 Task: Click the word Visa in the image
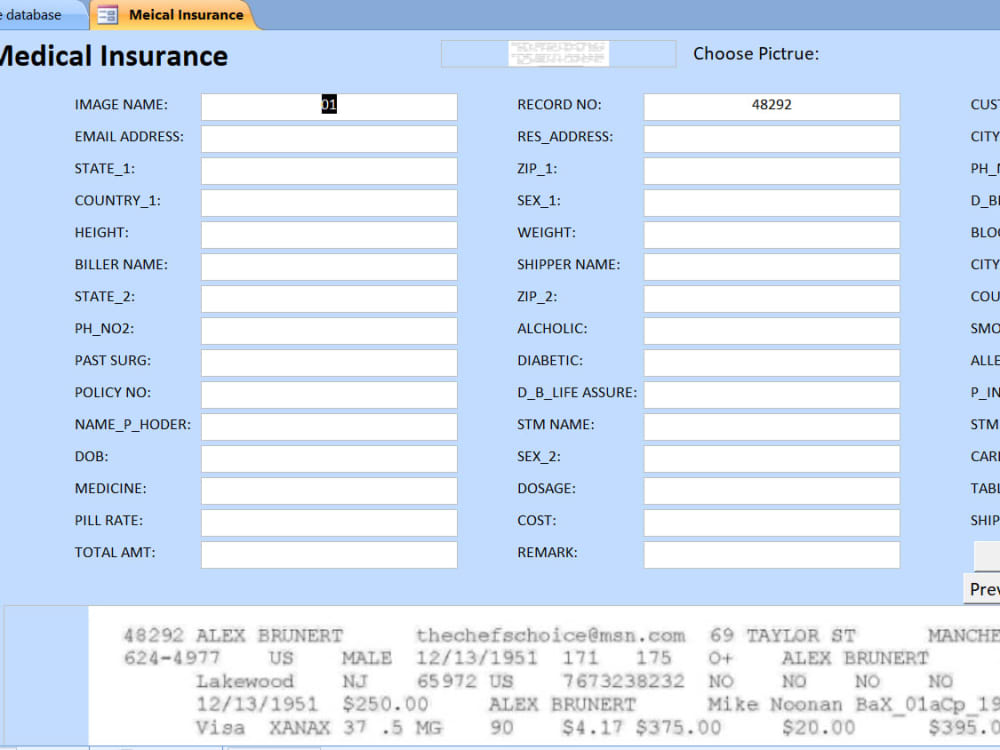[220, 727]
